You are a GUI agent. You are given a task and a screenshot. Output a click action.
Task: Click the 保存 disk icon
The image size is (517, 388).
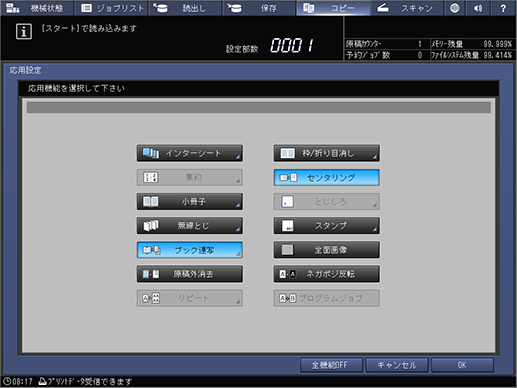(234, 8)
